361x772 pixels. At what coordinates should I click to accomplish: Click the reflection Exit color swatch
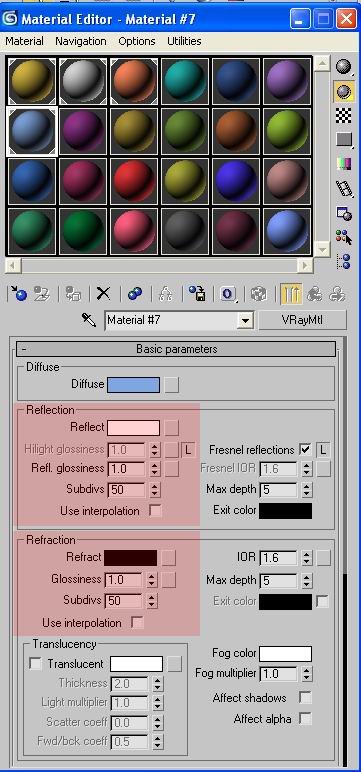tap(286, 511)
